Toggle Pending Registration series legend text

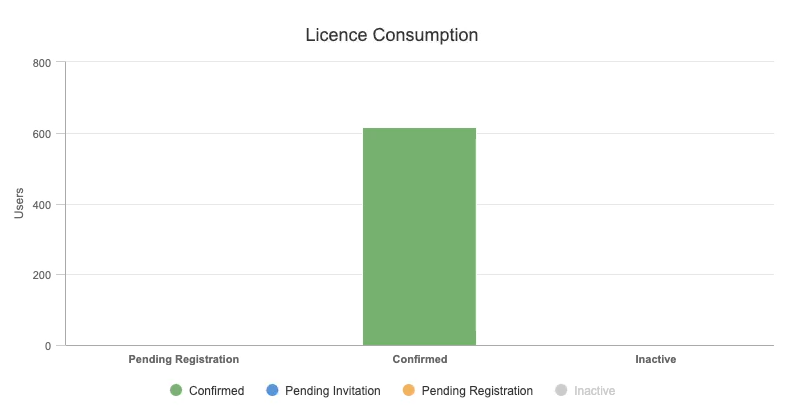pyautogui.click(x=477, y=391)
